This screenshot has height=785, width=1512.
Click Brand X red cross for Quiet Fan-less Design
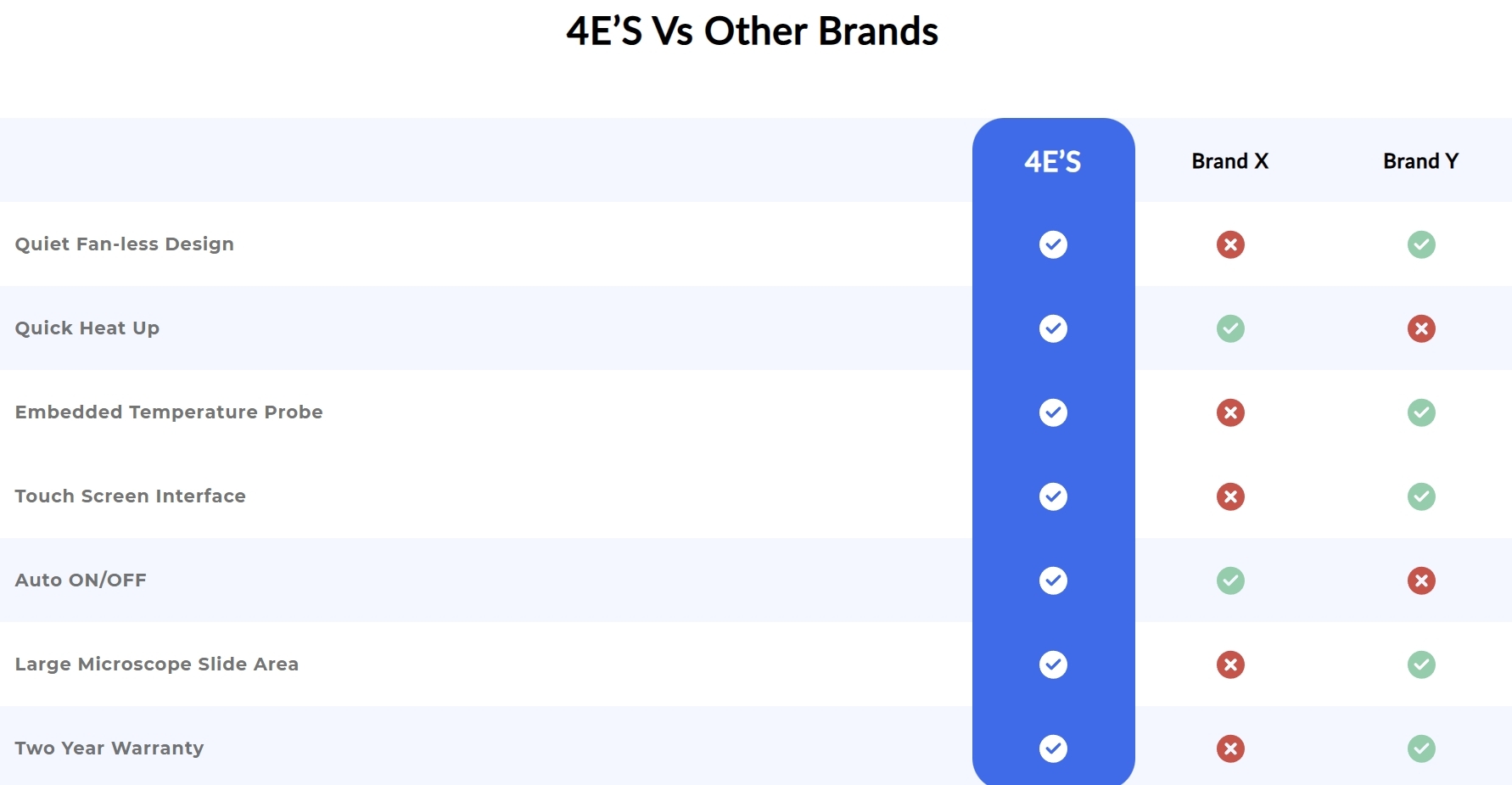pos(1230,244)
